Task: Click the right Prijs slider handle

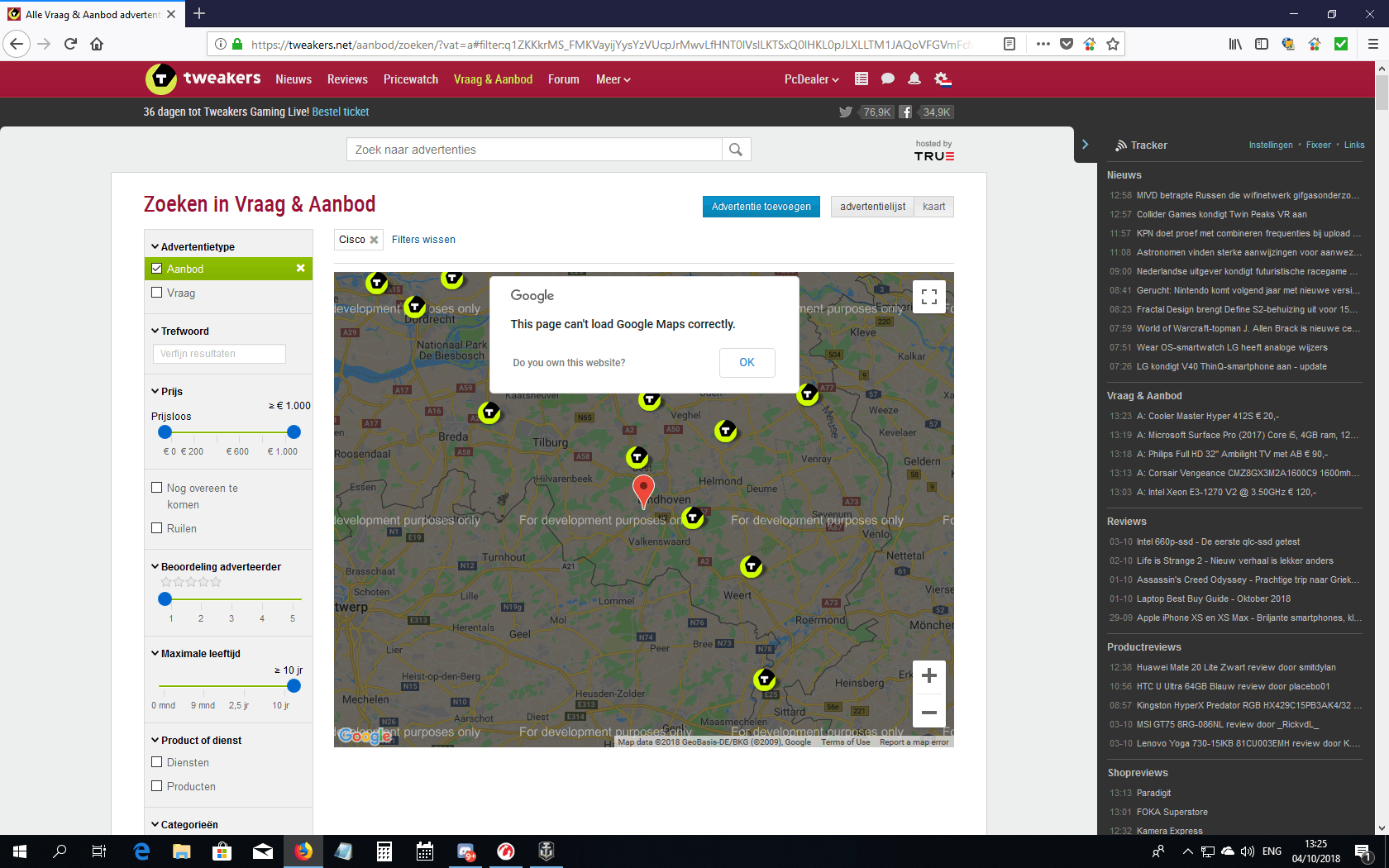Action: 294,432
